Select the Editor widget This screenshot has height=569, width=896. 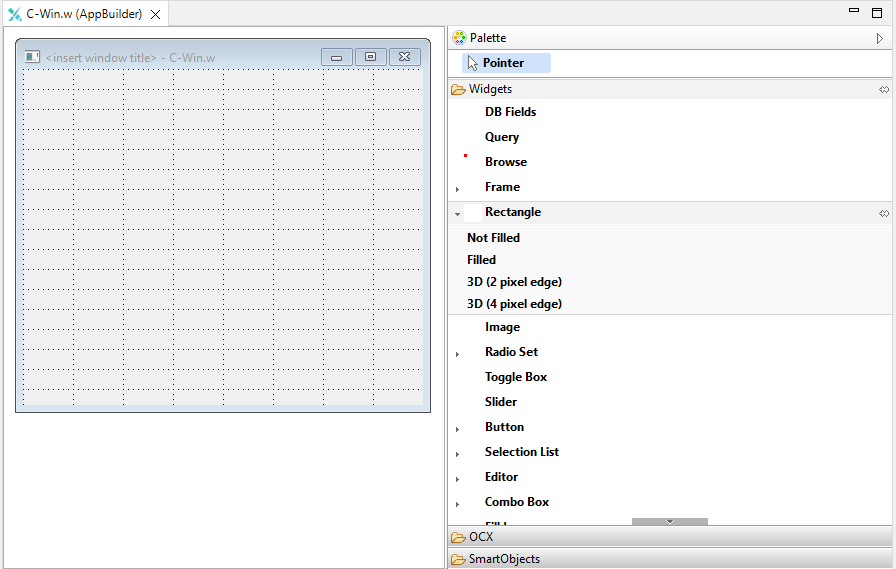click(x=501, y=477)
